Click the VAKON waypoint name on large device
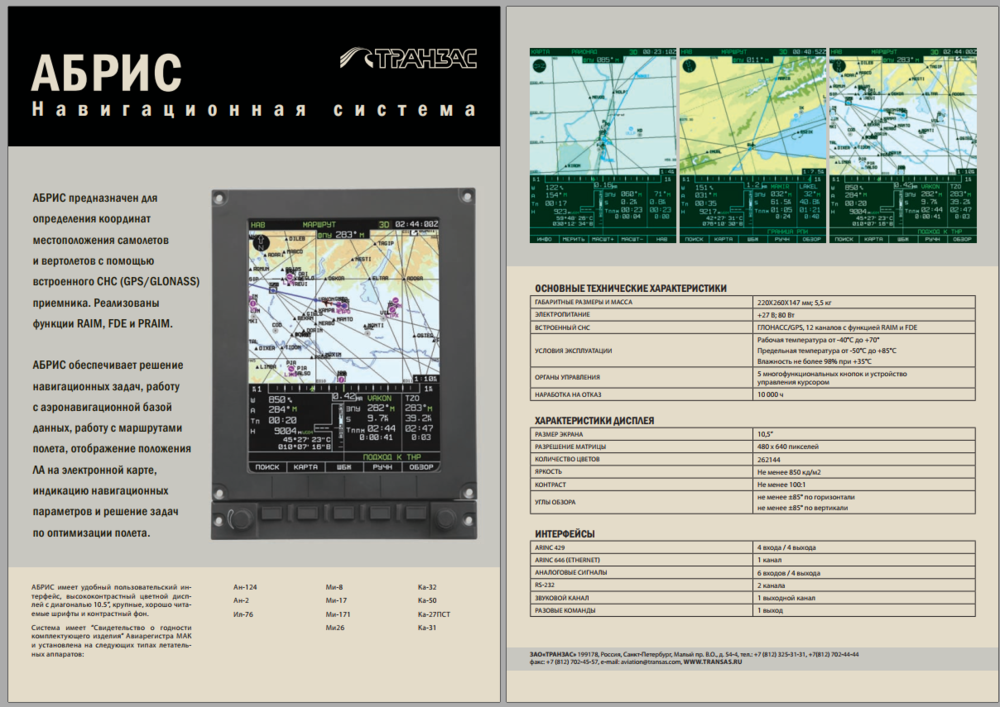 [379, 398]
